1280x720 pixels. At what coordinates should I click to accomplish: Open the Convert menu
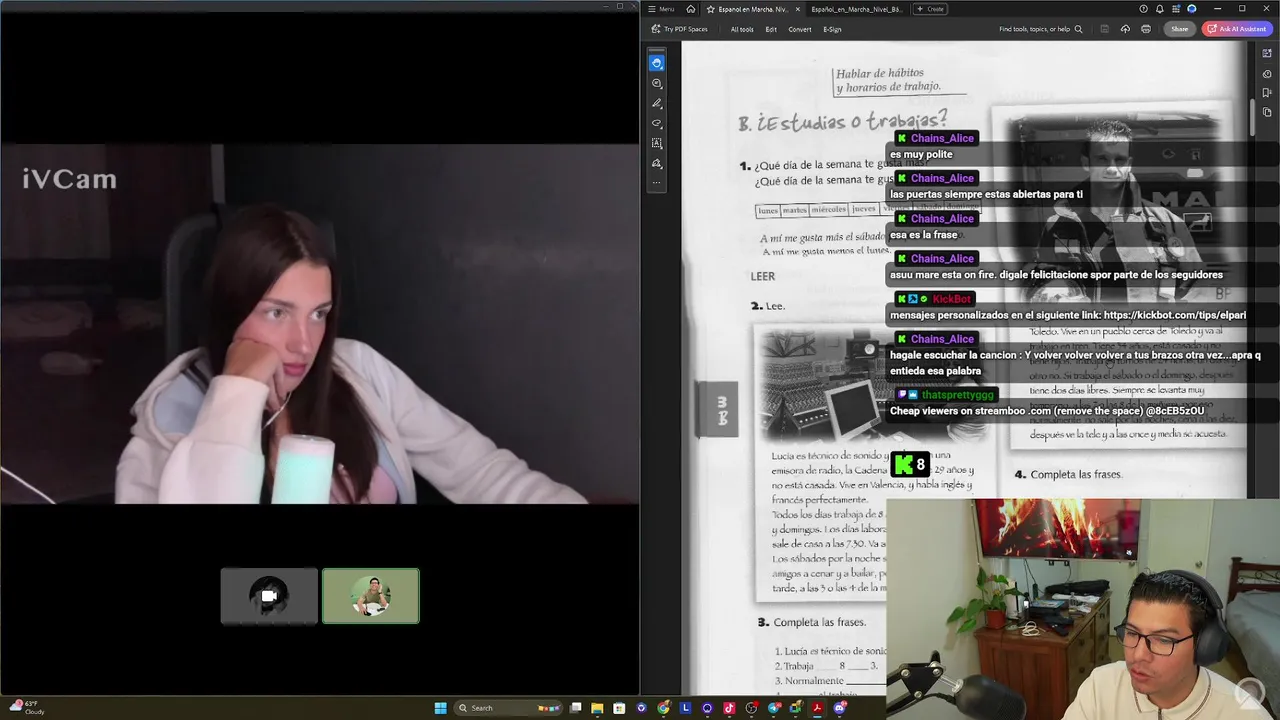click(x=800, y=29)
